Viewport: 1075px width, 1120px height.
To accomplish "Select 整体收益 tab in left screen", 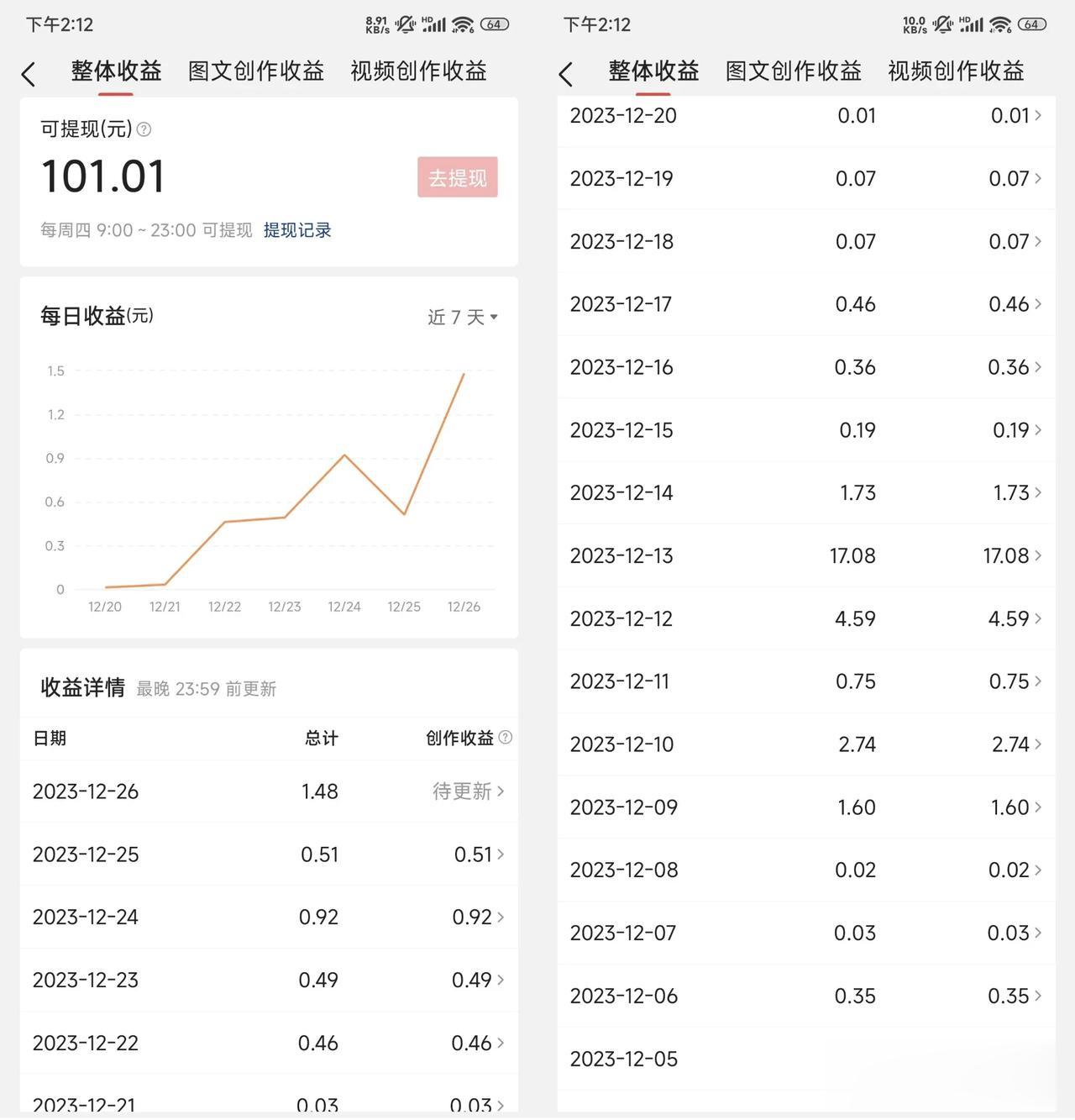I will (116, 71).
